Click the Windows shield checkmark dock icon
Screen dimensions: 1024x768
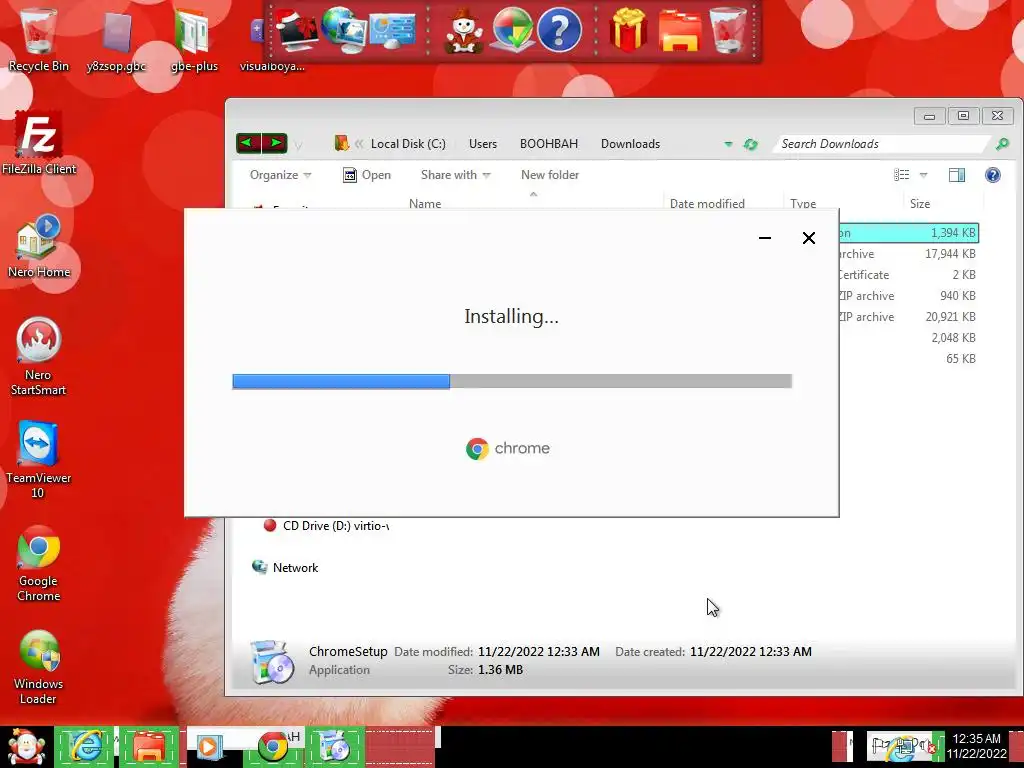(512, 30)
